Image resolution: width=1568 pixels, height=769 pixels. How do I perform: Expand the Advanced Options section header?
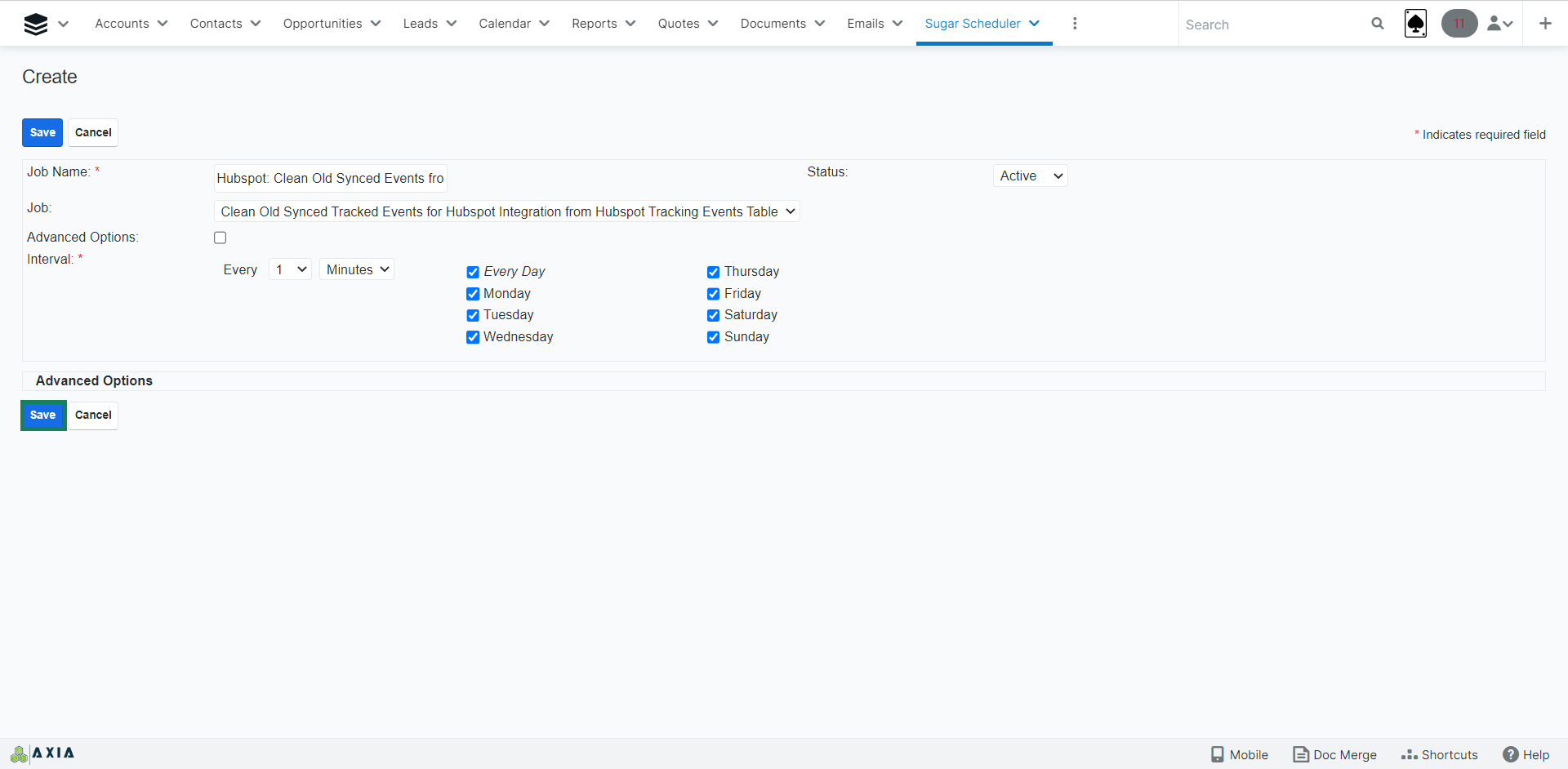94,380
